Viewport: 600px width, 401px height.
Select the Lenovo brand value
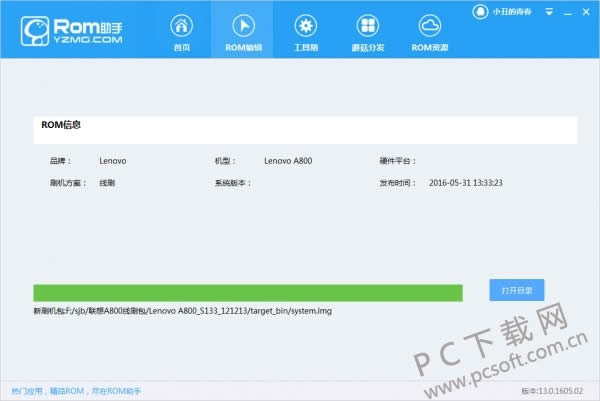pyautogui.click(x=112, y=161)
